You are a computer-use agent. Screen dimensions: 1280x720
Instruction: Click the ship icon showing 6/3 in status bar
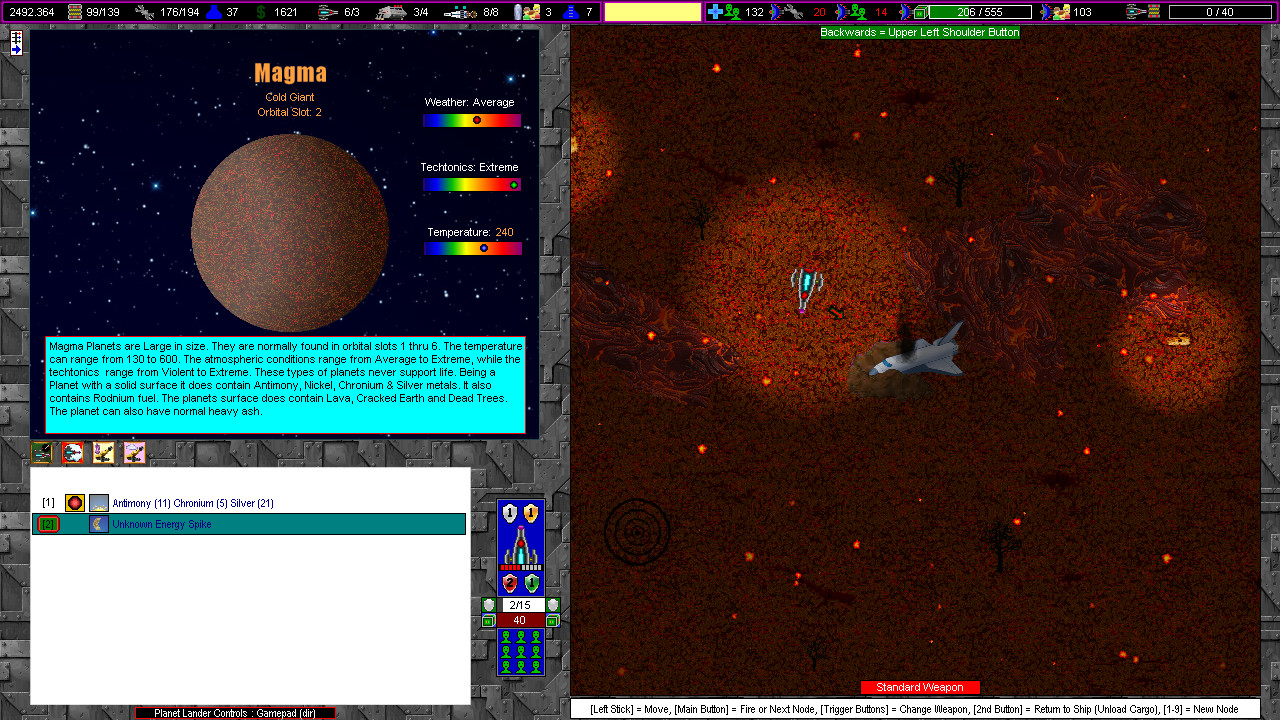pos(325,11)
